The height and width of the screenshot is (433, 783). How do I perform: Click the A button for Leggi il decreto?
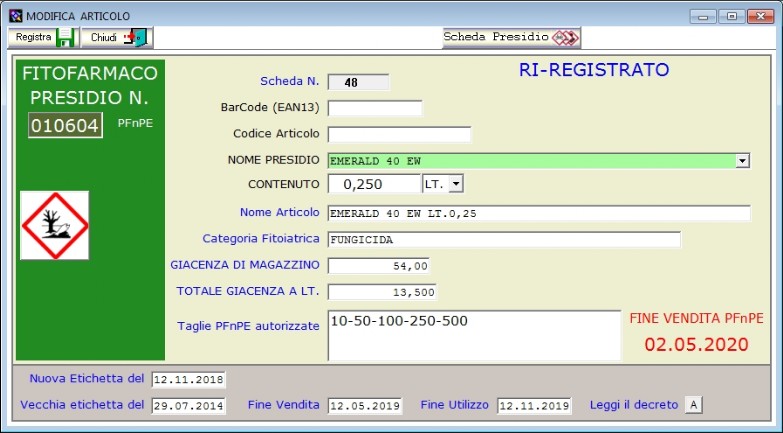[693, 405]
